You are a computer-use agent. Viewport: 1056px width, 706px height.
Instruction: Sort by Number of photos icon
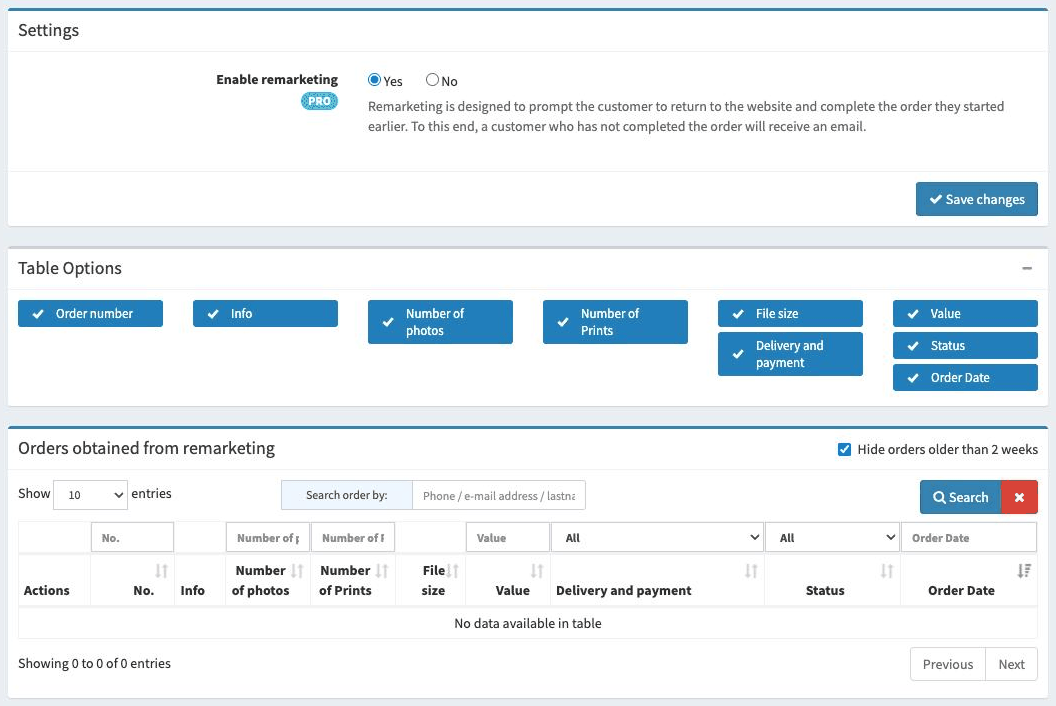(x=297, y=571)
